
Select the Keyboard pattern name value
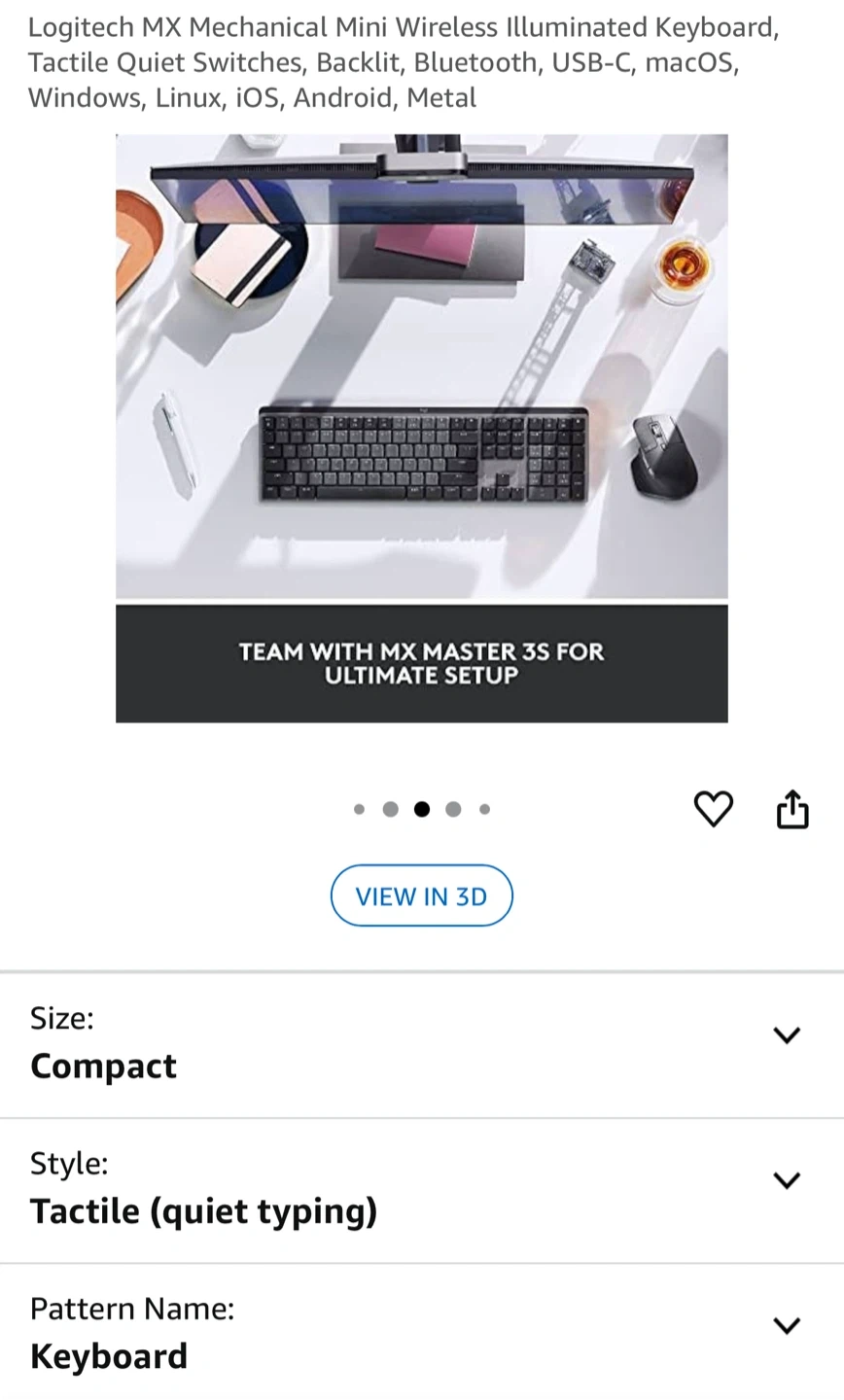pyautogui.click(x=109, y=1356)
